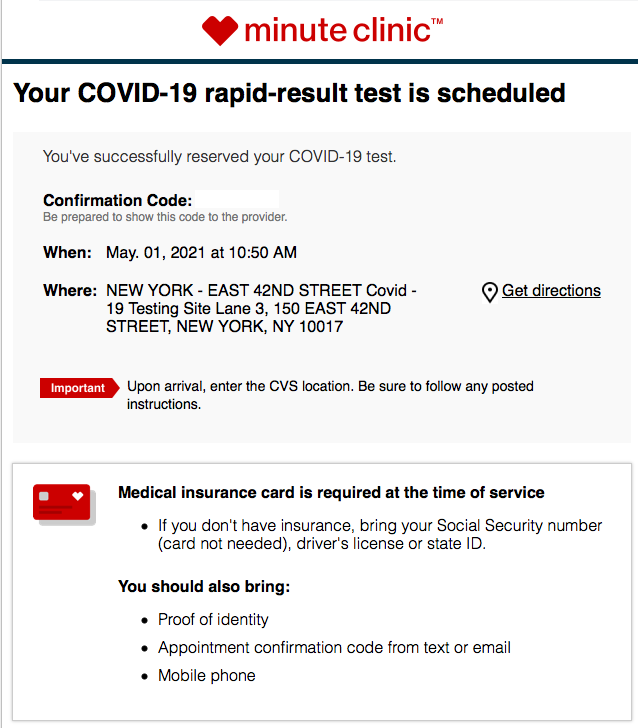Image resolution: width=638 pixels, height=728 pixels.
Task: Click the red Important tag badge
Action: [x=79, y=388]
